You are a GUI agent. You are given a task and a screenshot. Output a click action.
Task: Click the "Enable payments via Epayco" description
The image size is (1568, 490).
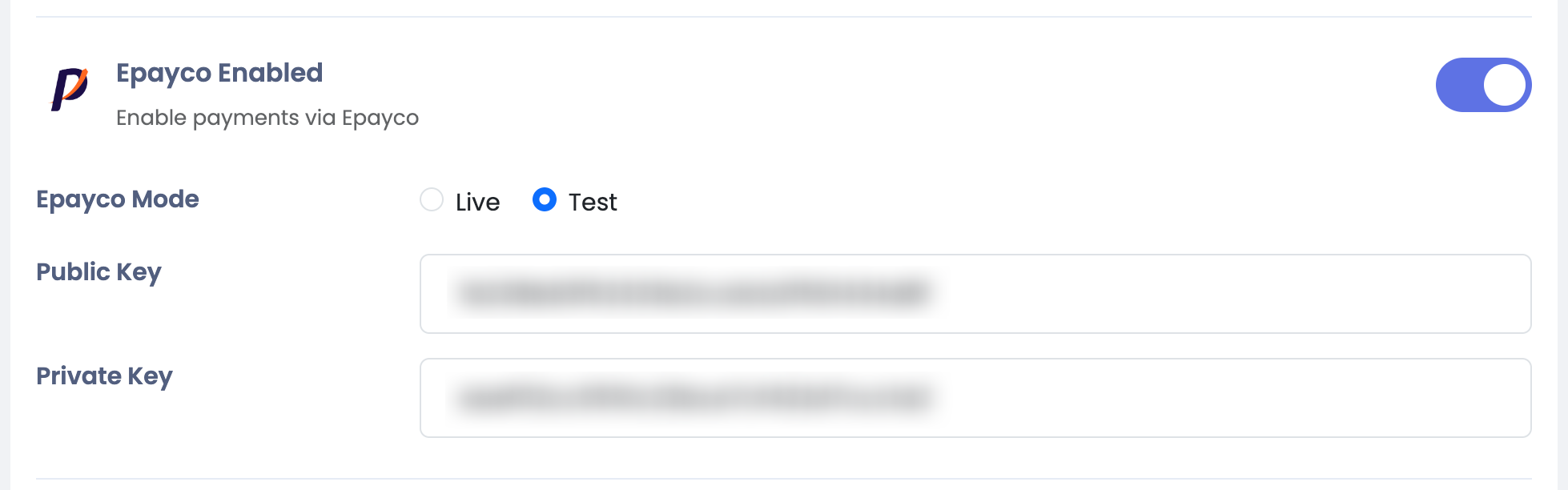tap(267, 118)
